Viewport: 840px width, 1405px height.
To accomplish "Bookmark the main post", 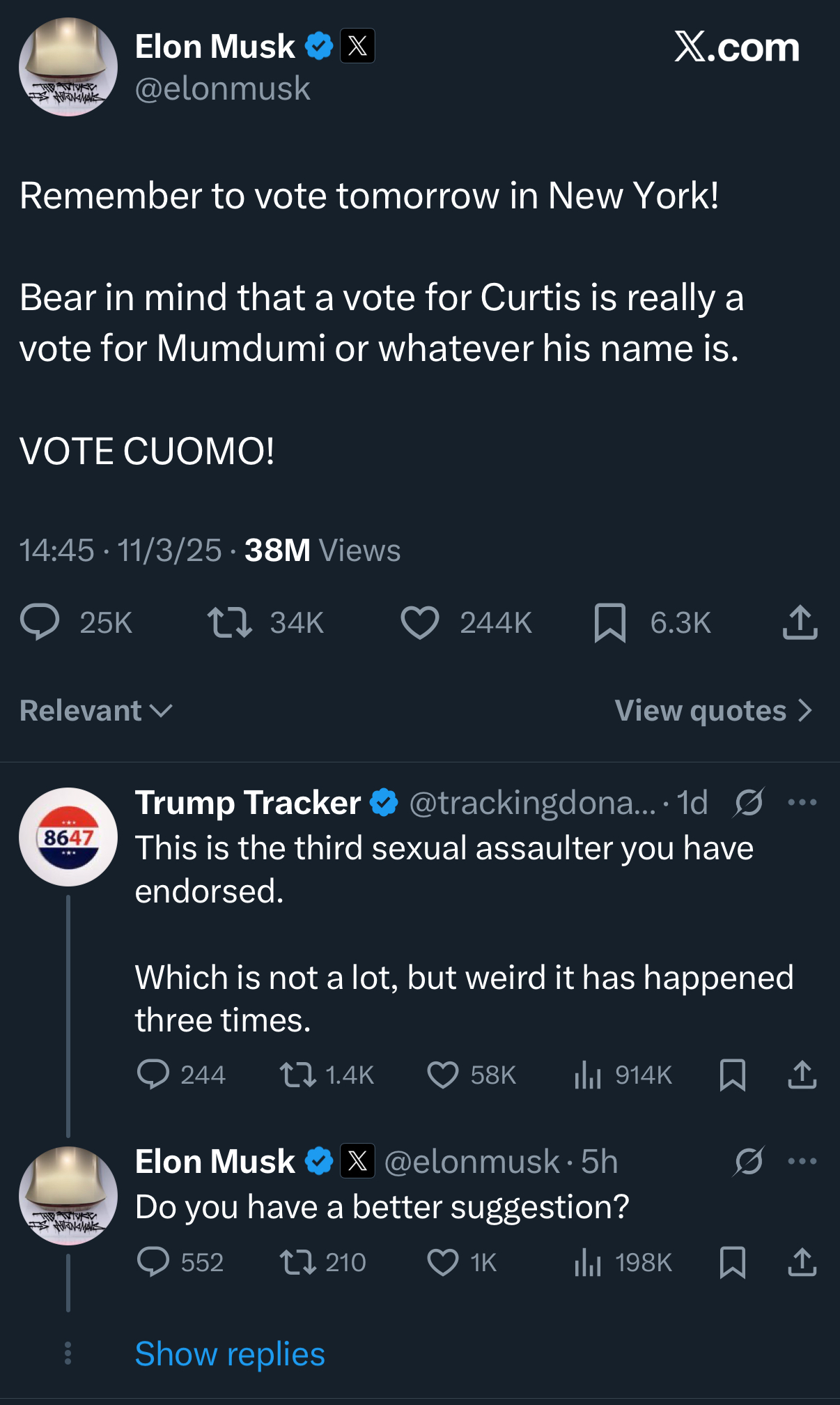I will coord(610,622).
